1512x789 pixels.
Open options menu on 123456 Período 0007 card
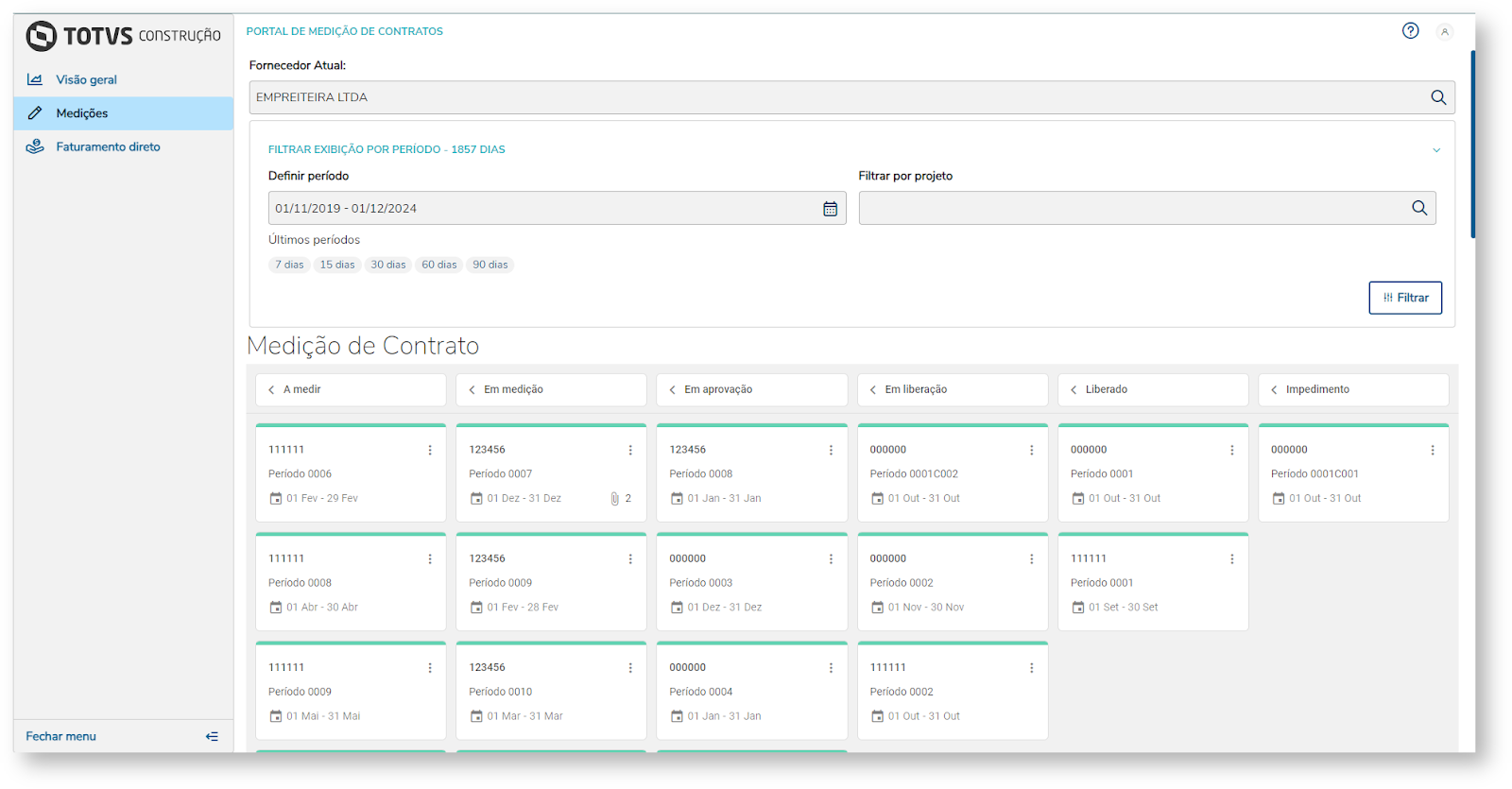tap(630, 451)
